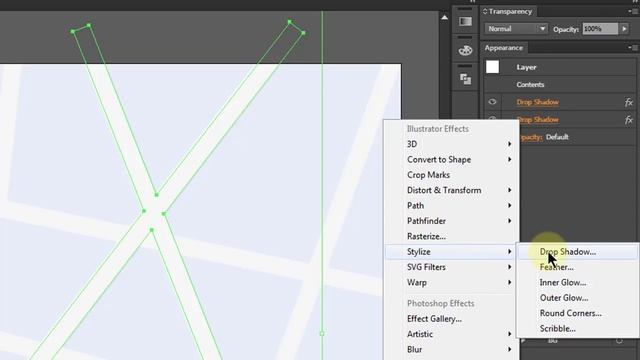The height and width of the screenshot is (360, 640).
Task: Choose Feather... from Stylize submenu
Action: tap(578, 267)
